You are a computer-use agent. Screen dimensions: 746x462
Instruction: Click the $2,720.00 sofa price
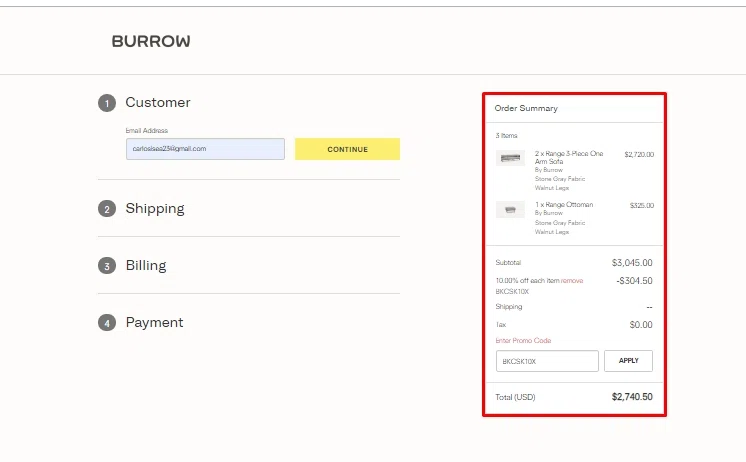(x=639, y=155)
